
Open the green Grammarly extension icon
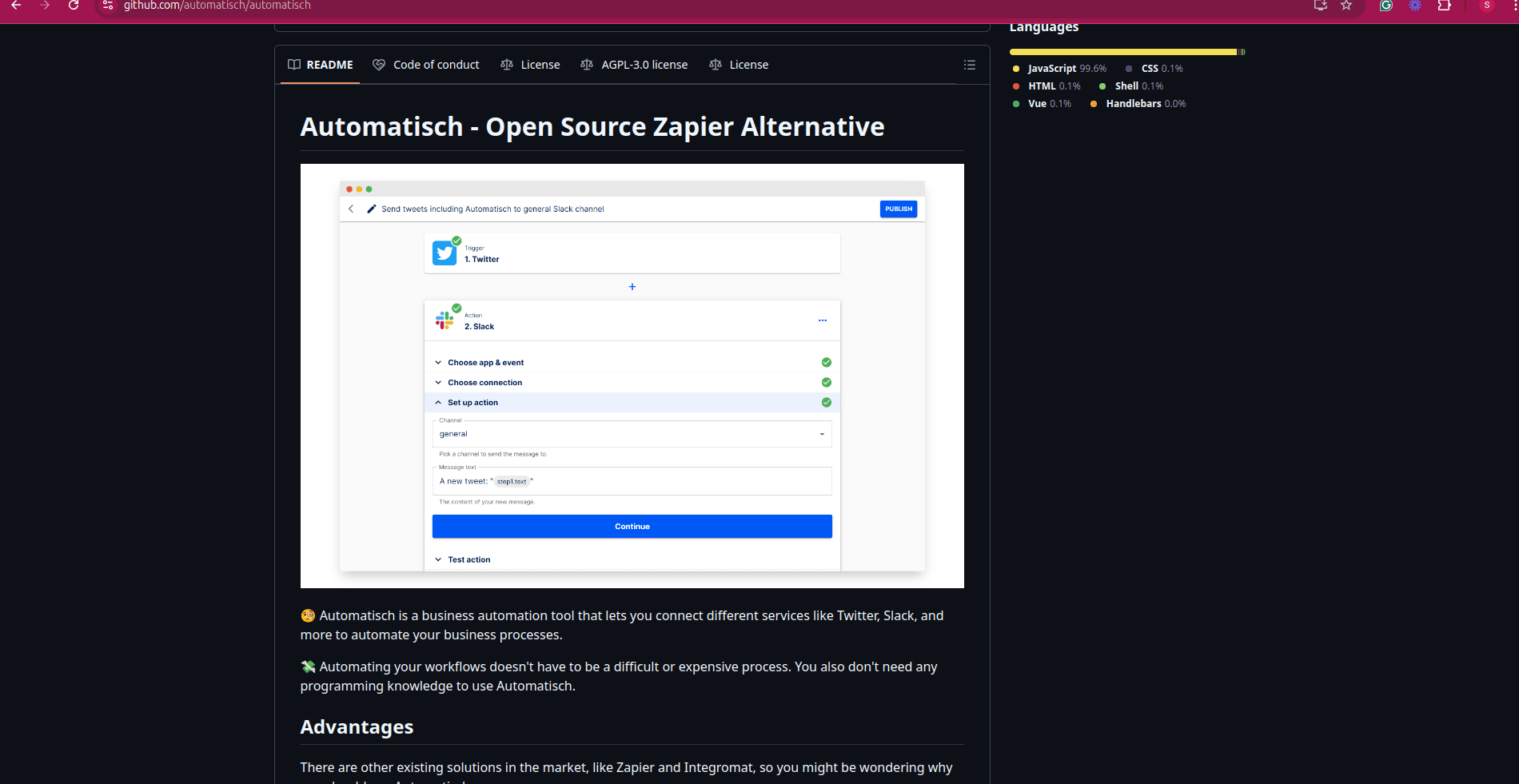[x=1386, y=5]
